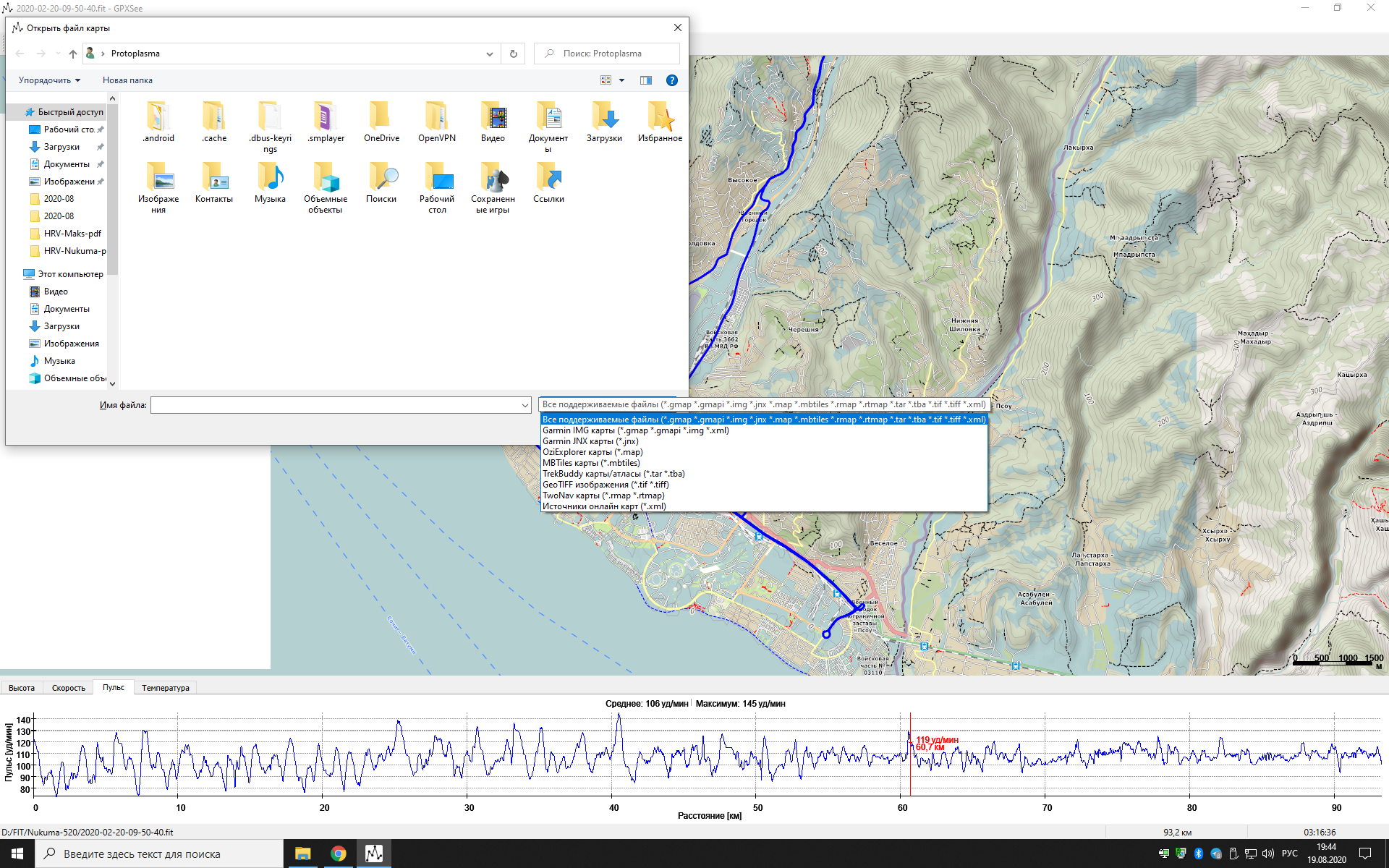Open the Ссылки folder
Viewport: 1389px width, 868px height.
point(548,182)
